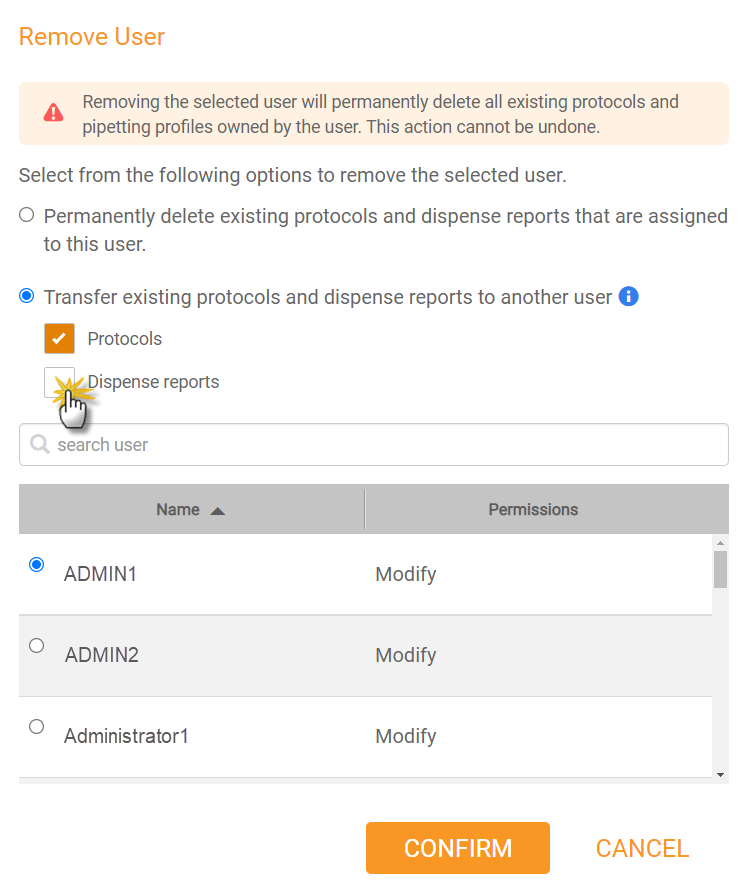Viewport: 748px width, 893px height.
Task: Click the scrollbar down arrow in user list
Action: (x=720, y=775)
